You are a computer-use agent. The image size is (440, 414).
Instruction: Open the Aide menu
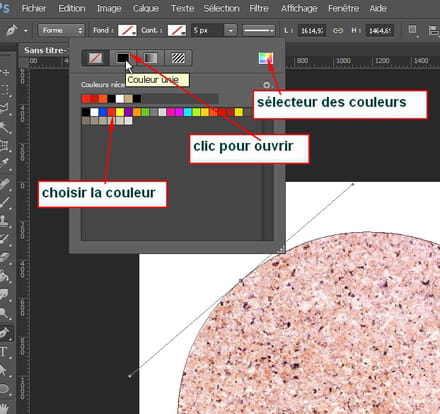pyautogui.click(x=378, y=8)
